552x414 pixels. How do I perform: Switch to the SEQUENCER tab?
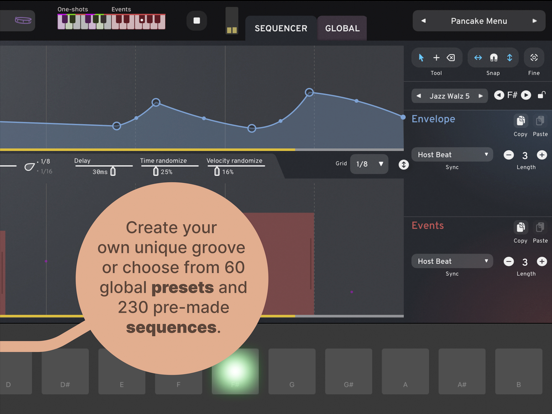[281, 28]
